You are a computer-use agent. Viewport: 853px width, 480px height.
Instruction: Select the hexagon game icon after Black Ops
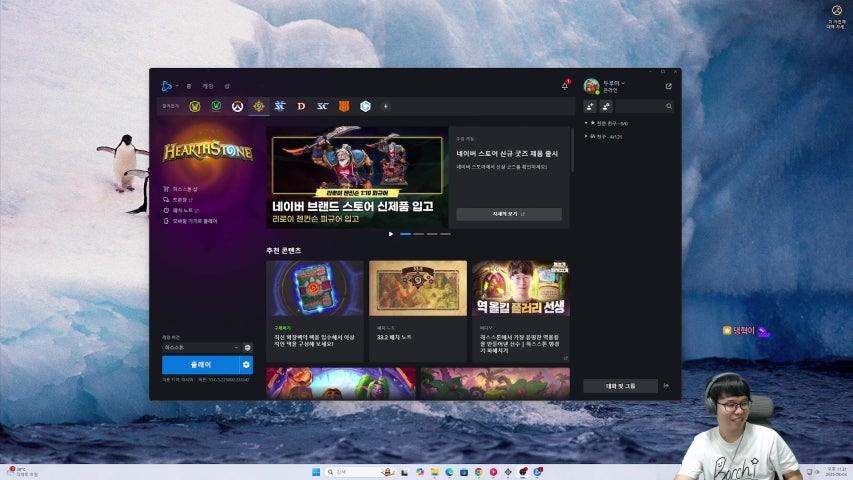click(x=365, y=106)
